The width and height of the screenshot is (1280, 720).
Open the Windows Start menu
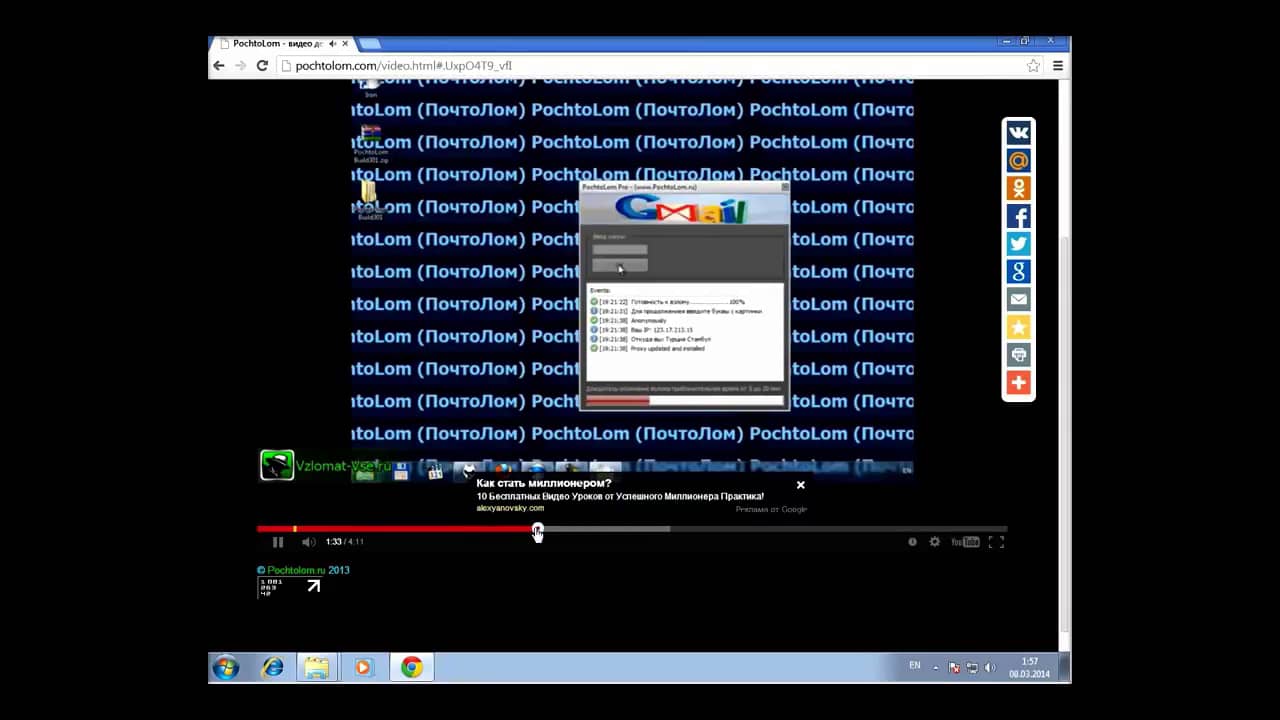[226, 668]
